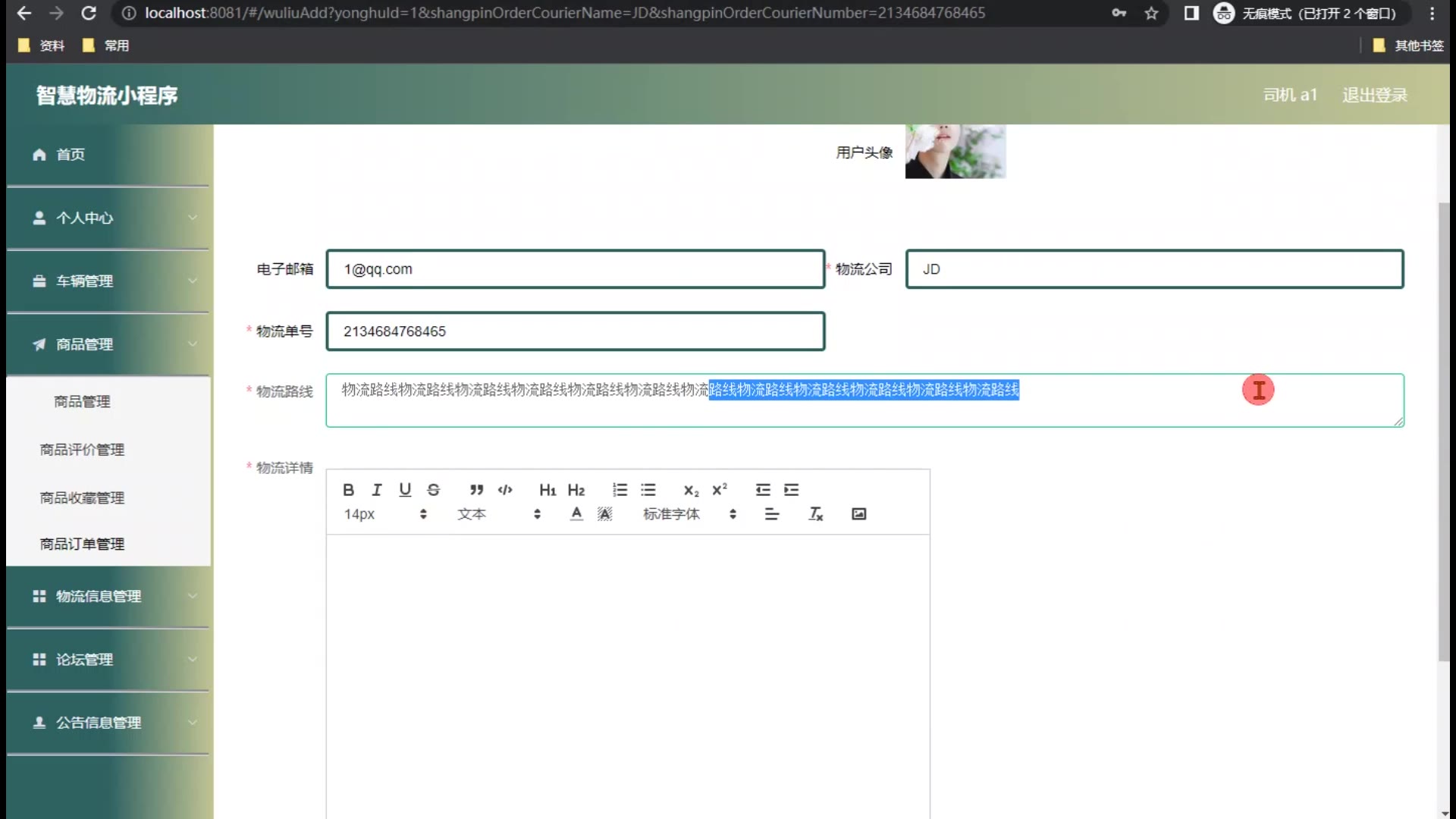The image size is (1456, 819).
Task: Click the browser forward arrow
Action: (x=56, y=13)
